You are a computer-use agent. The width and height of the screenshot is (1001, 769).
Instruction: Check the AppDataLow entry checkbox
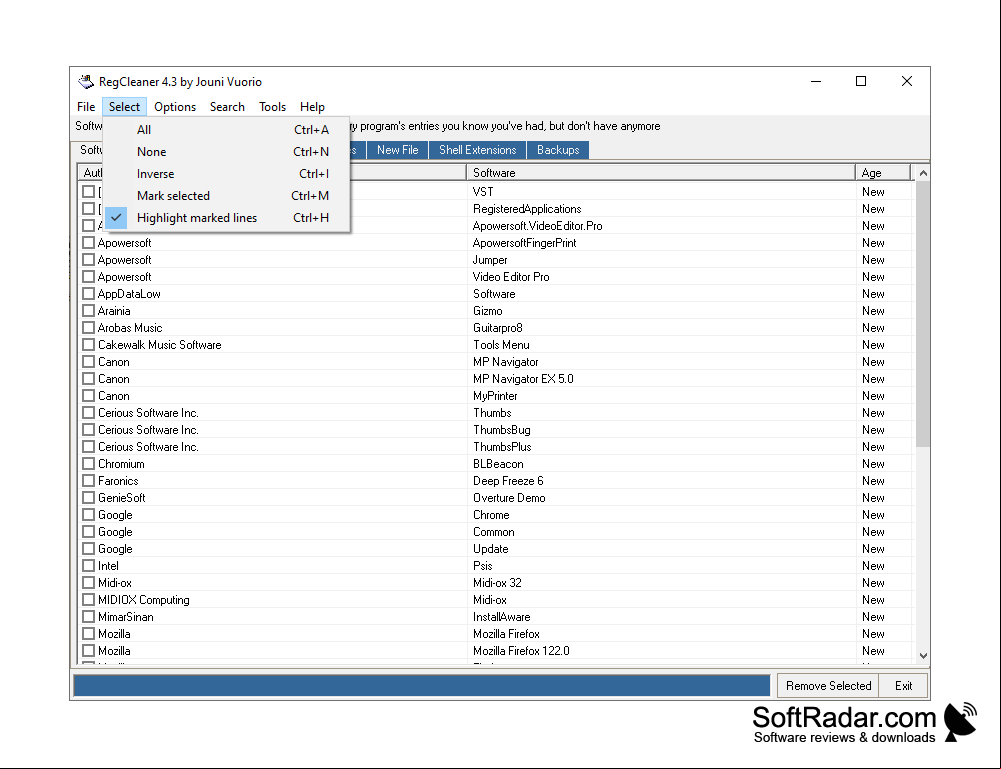(x=89, y=294)
